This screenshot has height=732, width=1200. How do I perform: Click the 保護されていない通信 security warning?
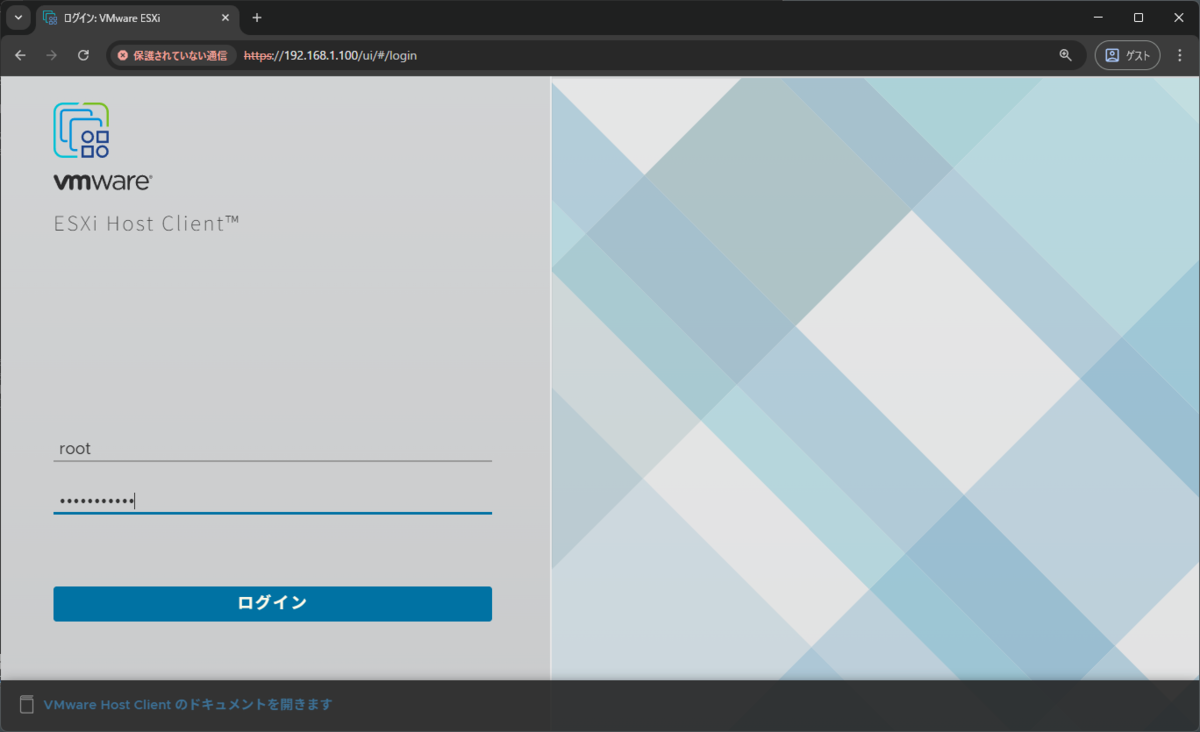[172, 55]
